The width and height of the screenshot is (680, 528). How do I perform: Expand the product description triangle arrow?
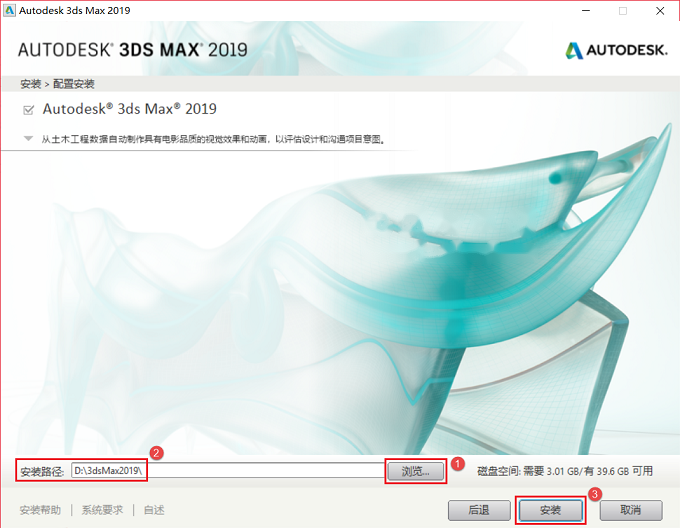click(28, 139)
